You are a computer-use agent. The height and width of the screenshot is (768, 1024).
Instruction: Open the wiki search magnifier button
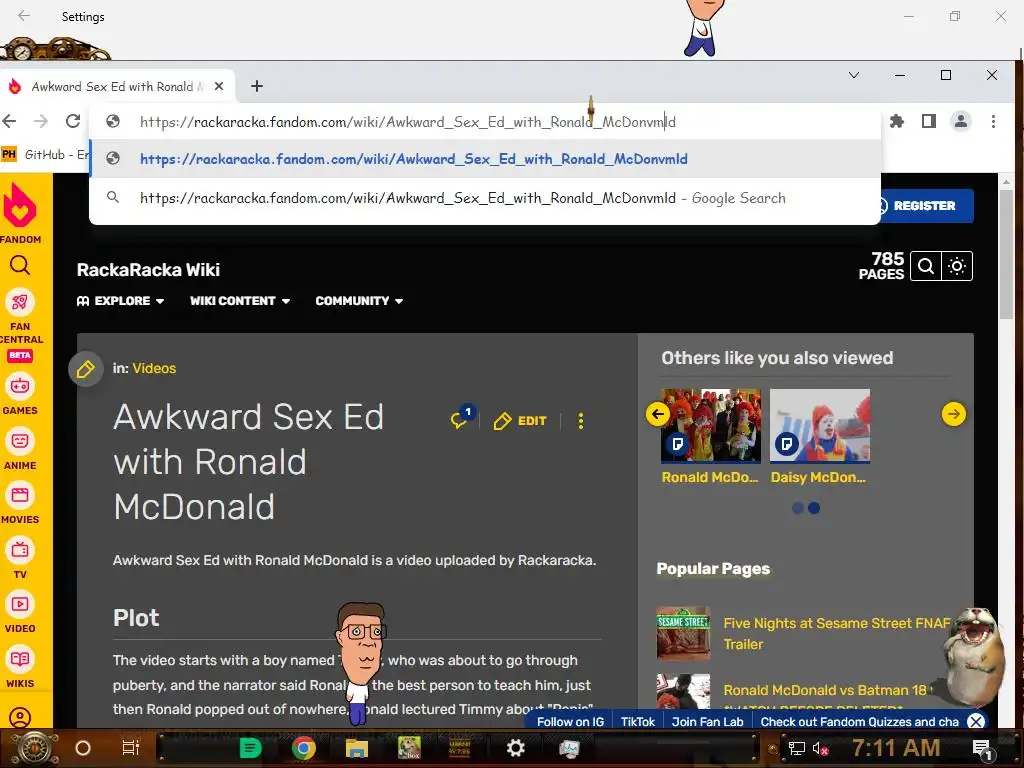925,266
